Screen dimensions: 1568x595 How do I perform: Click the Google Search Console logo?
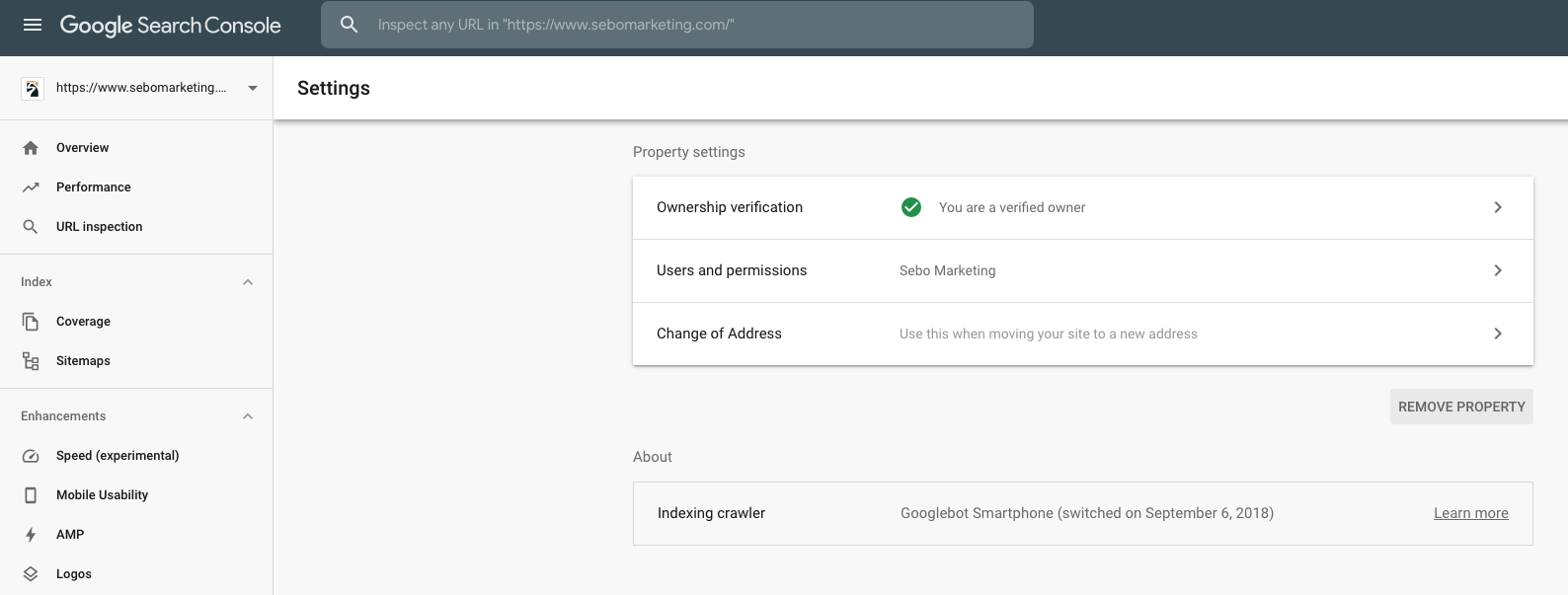171,26
